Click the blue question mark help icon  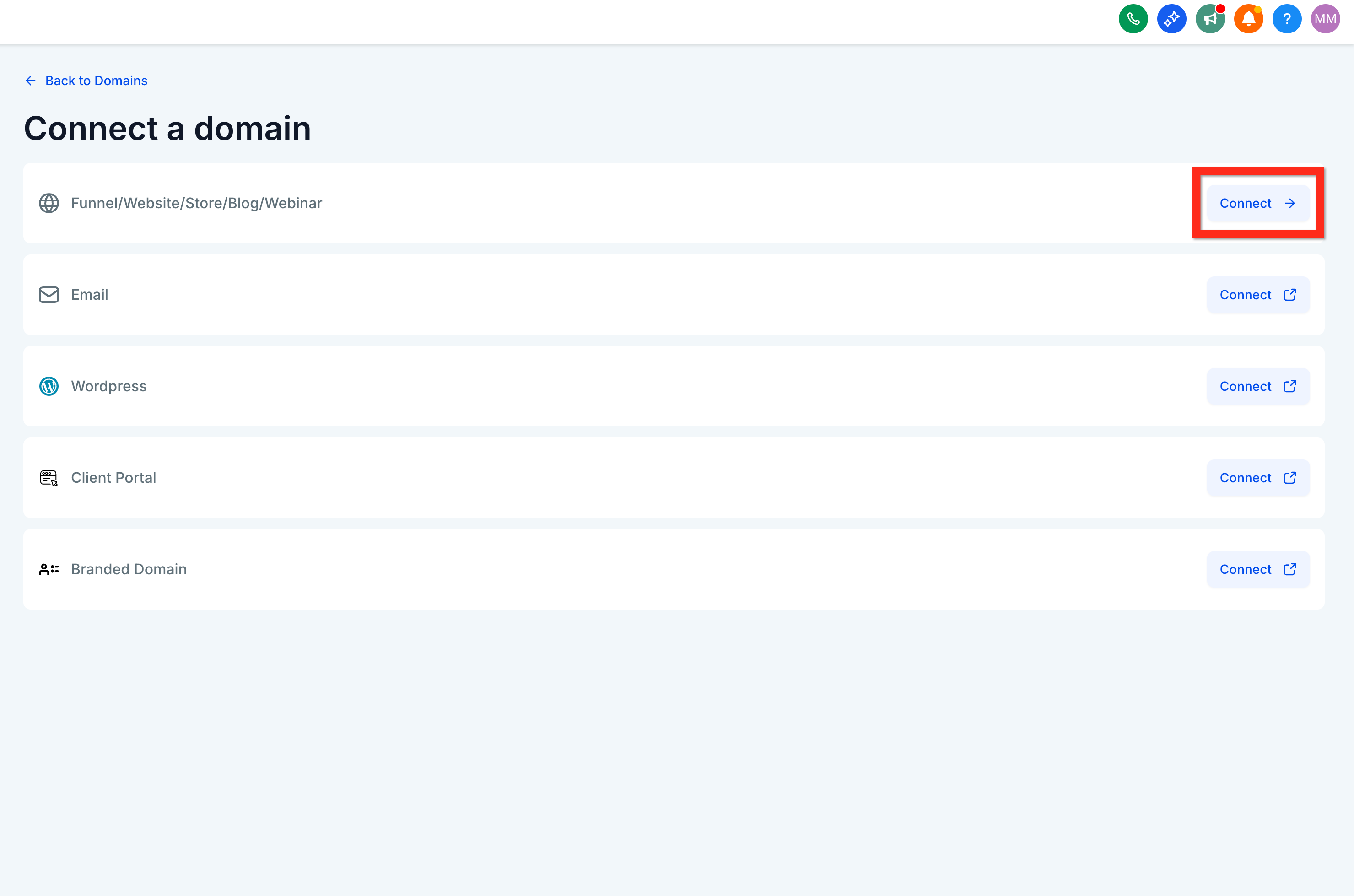point(1287,19)
